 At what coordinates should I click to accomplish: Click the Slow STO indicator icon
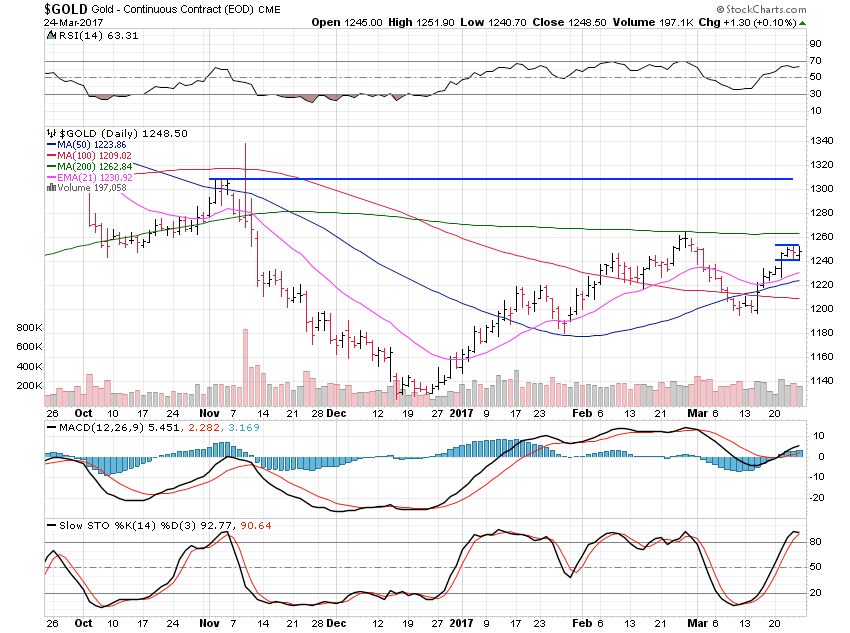point(50,525)
